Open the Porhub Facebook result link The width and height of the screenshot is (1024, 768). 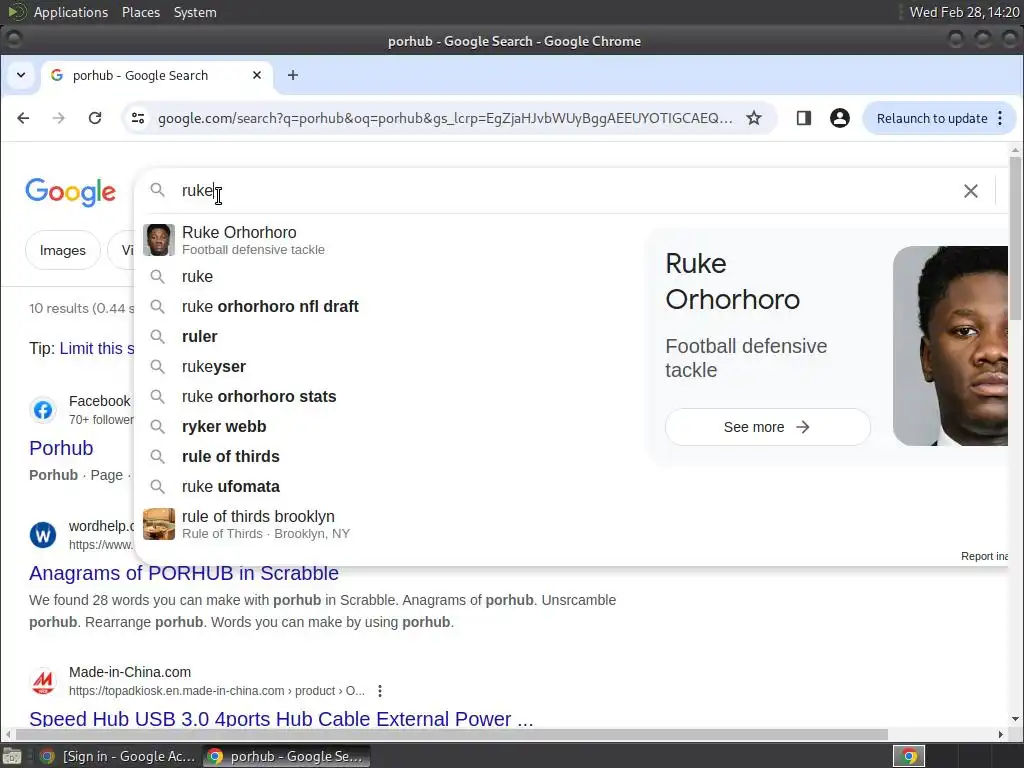coord(61,448)
